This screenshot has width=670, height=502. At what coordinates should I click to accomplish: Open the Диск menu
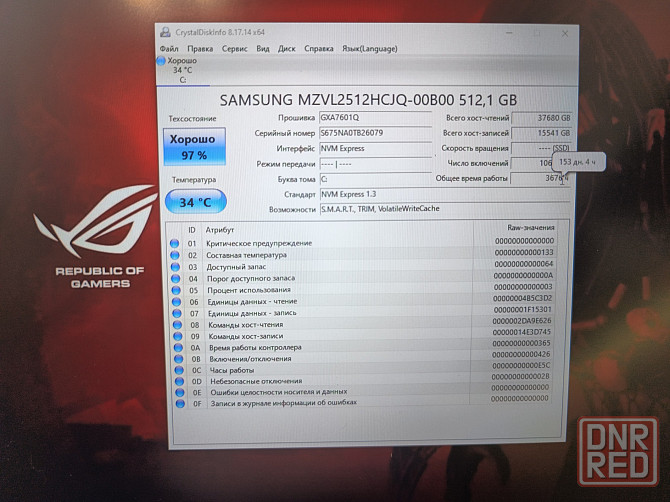pyautogui.click(x=286, y=49)
